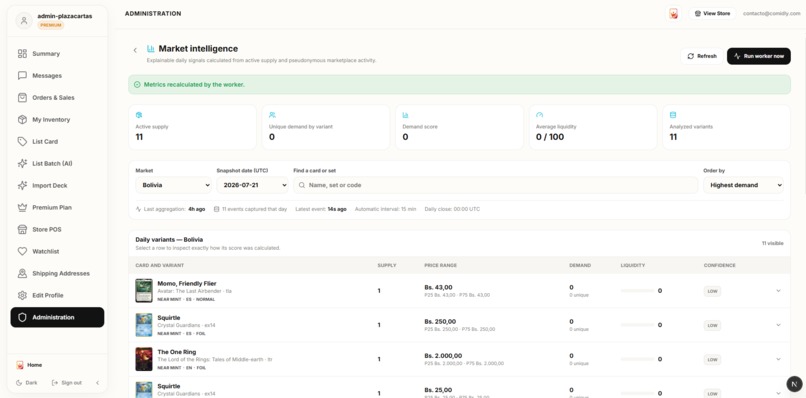Click the Name, set or code search field
The image size is (806, 398).
coord(496,185)
